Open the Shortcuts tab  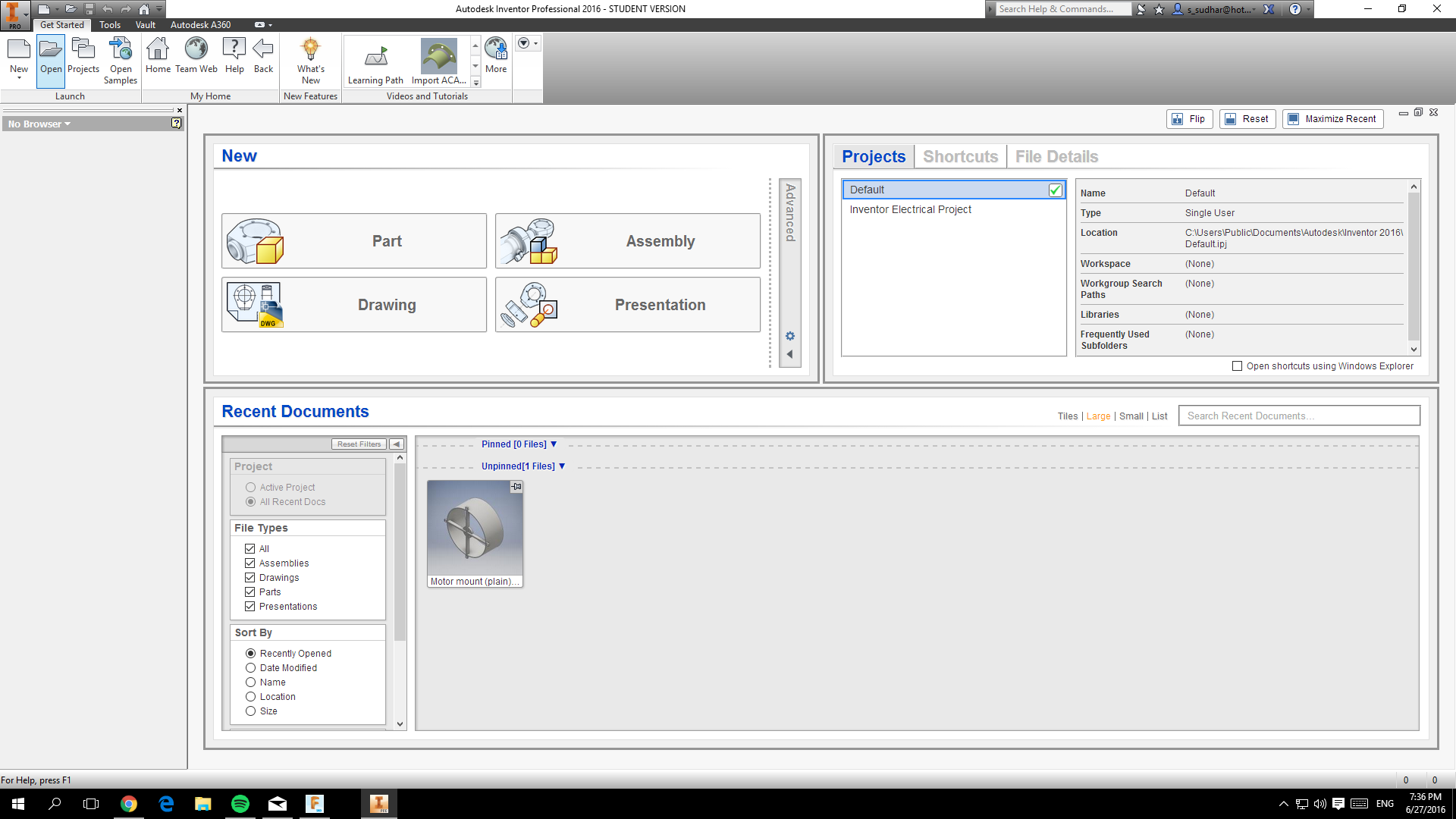(x=960, y=157)
